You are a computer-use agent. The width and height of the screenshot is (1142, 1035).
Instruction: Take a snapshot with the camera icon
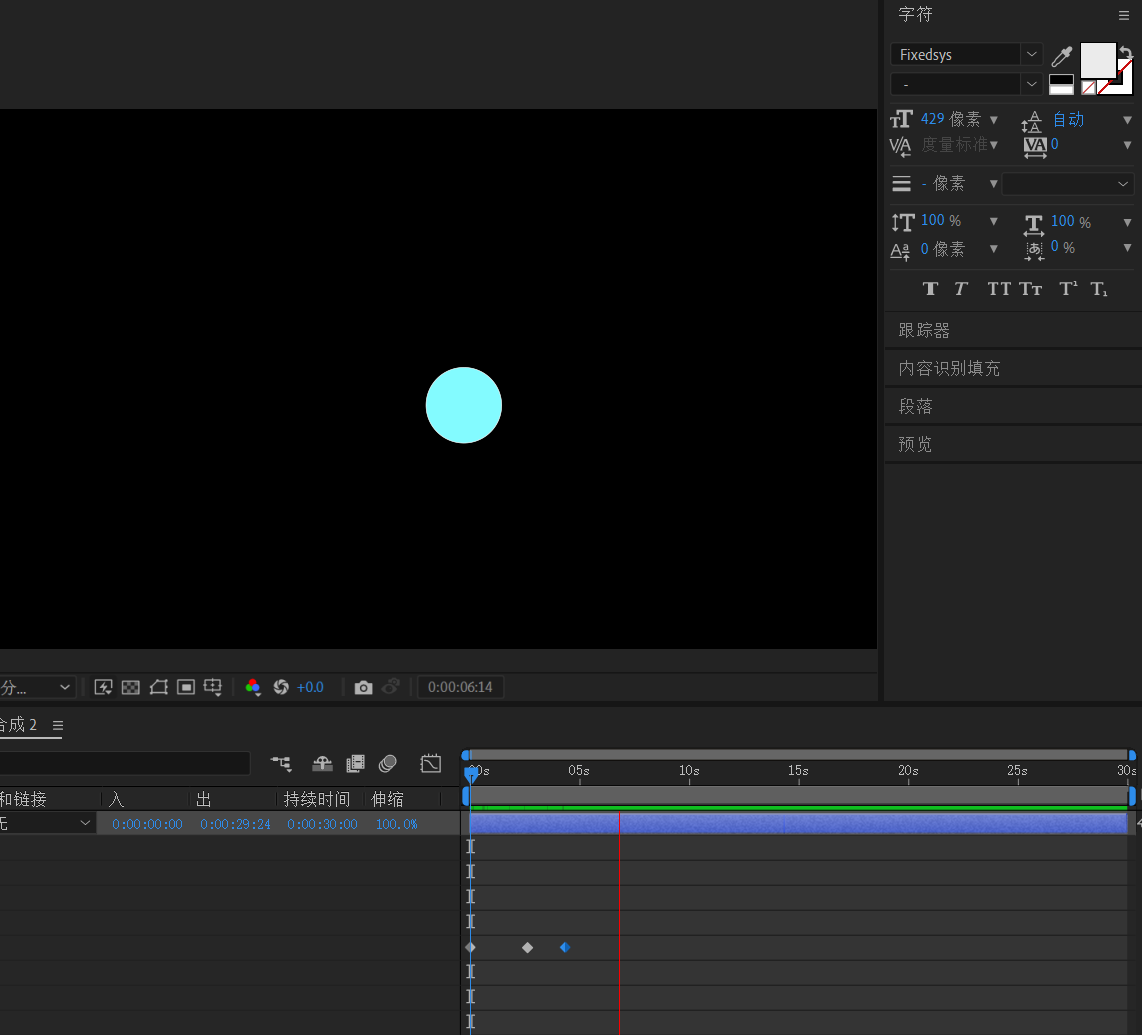tap(364, 687)
